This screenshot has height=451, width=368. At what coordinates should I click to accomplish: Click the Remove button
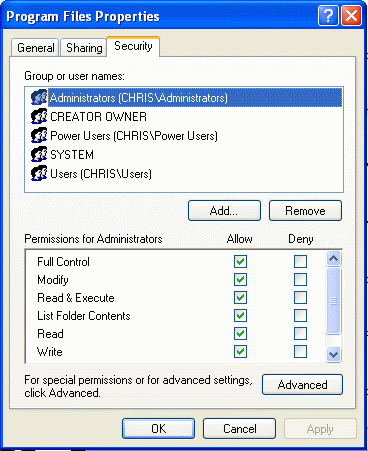[305, 211]
